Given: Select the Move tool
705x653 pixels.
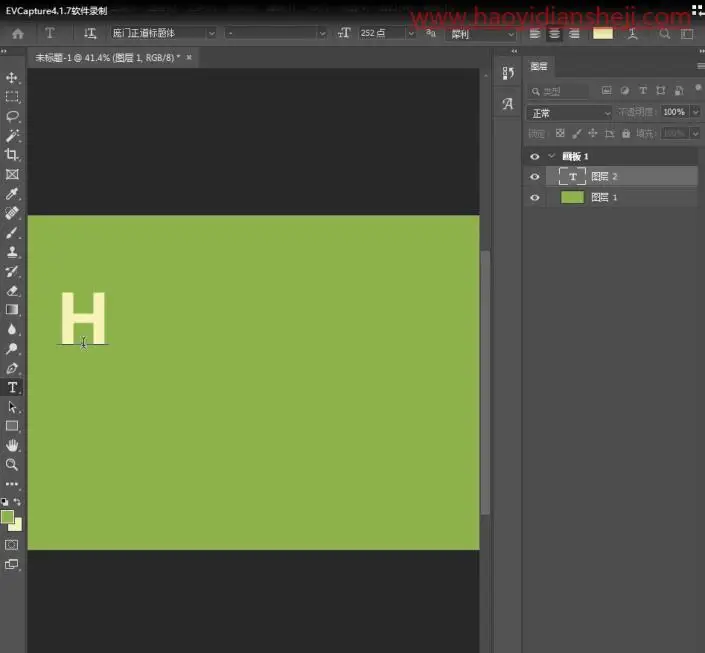Looking at the screenshot, I should (x=12, y=77).
